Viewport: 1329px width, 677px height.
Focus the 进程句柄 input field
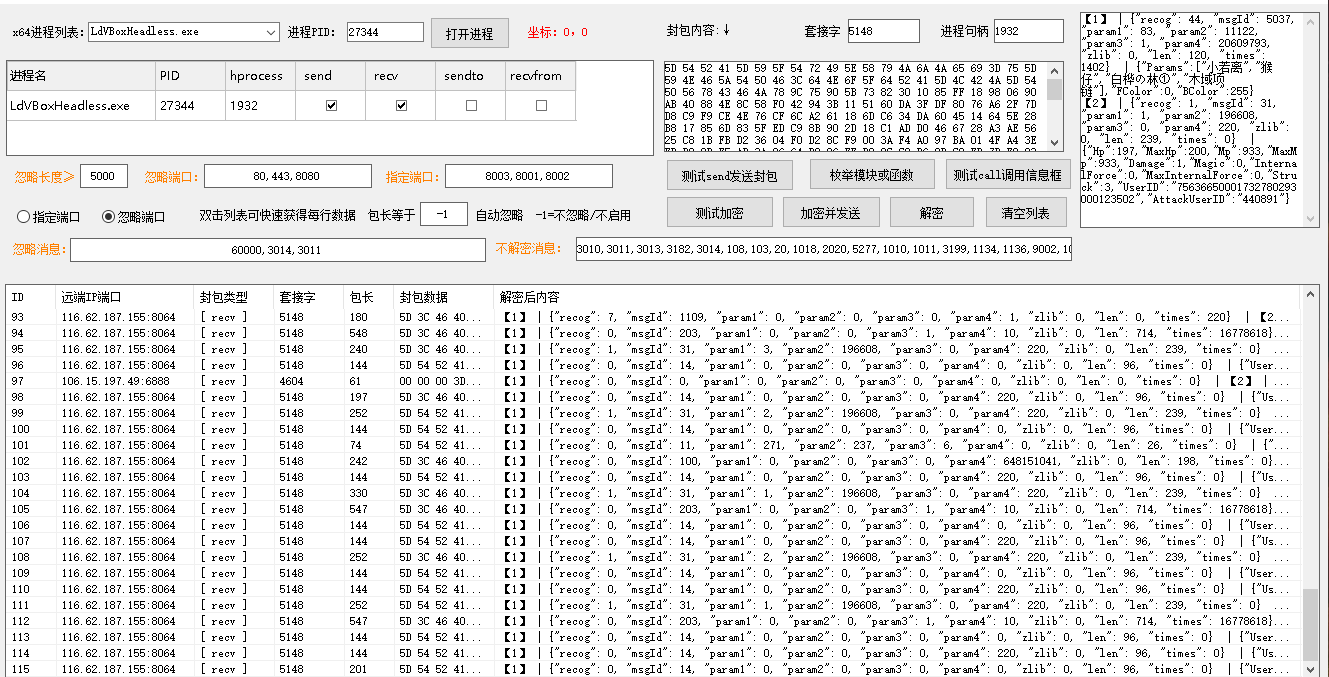click(x=1028, y=31)
